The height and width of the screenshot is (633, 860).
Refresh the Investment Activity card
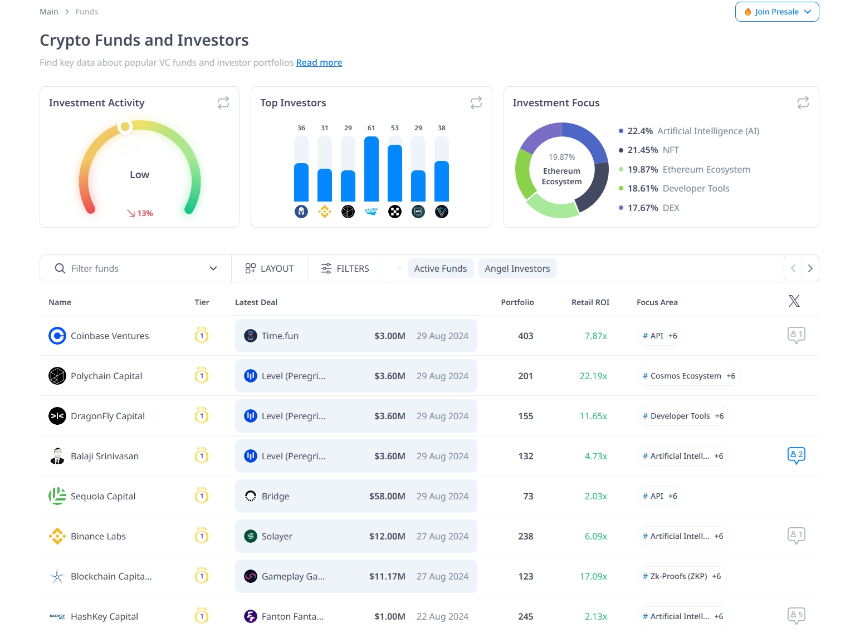pos(223,103)
